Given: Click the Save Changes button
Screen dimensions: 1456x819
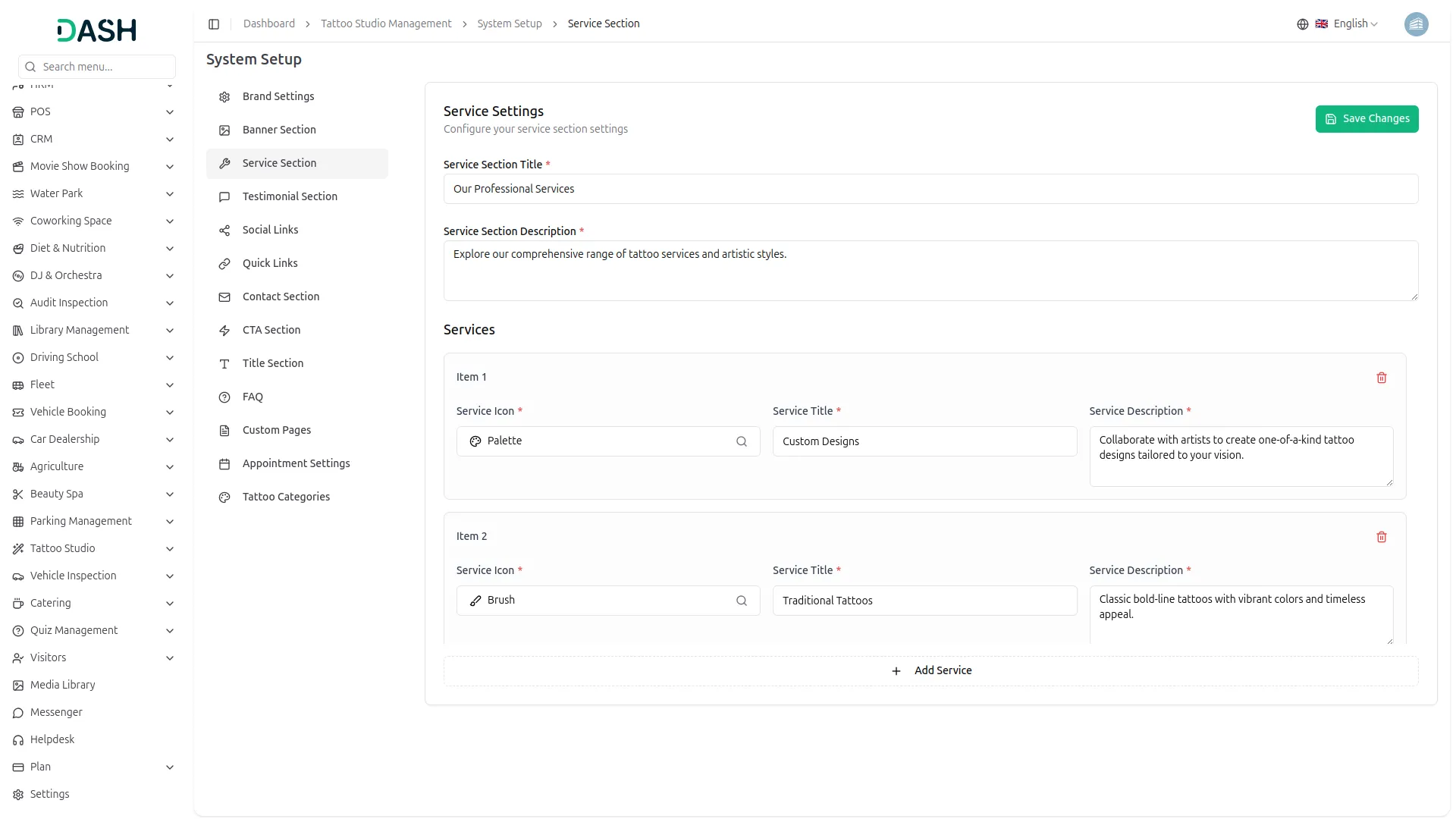Looking at the screenshot, I should 1366,119.
